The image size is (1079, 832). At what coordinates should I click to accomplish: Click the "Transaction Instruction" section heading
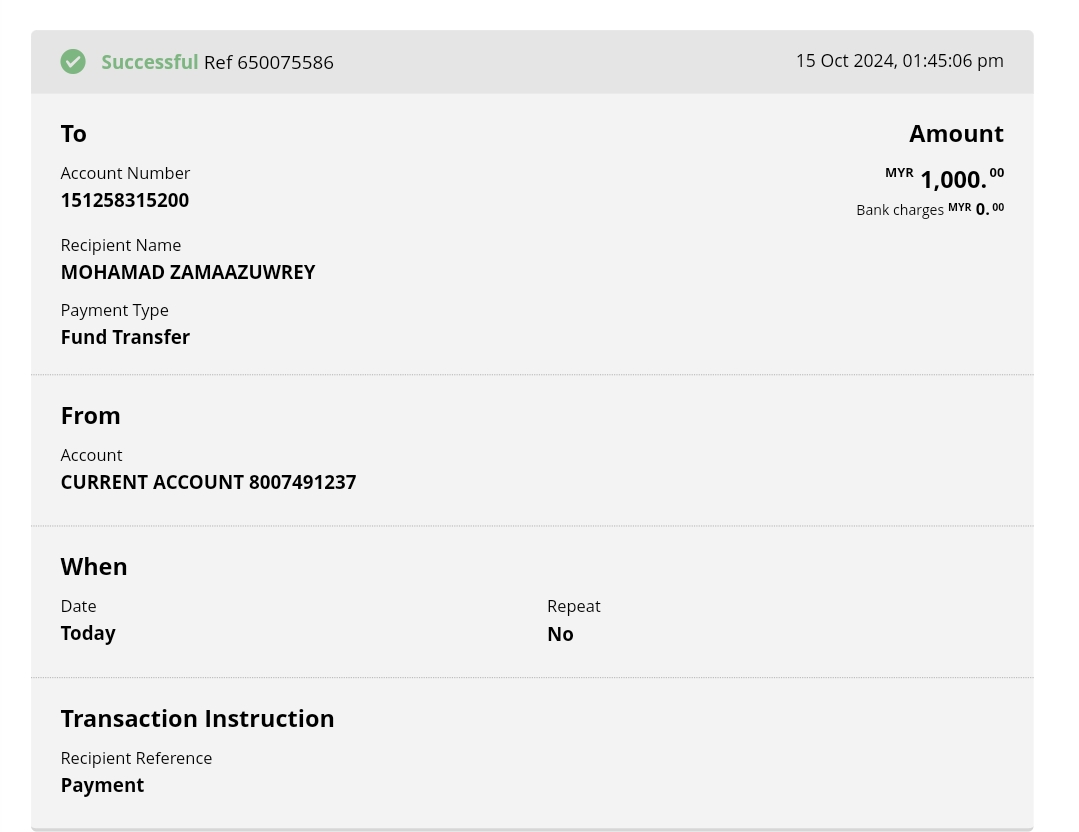pyautogui.click(x=197, y=718)
